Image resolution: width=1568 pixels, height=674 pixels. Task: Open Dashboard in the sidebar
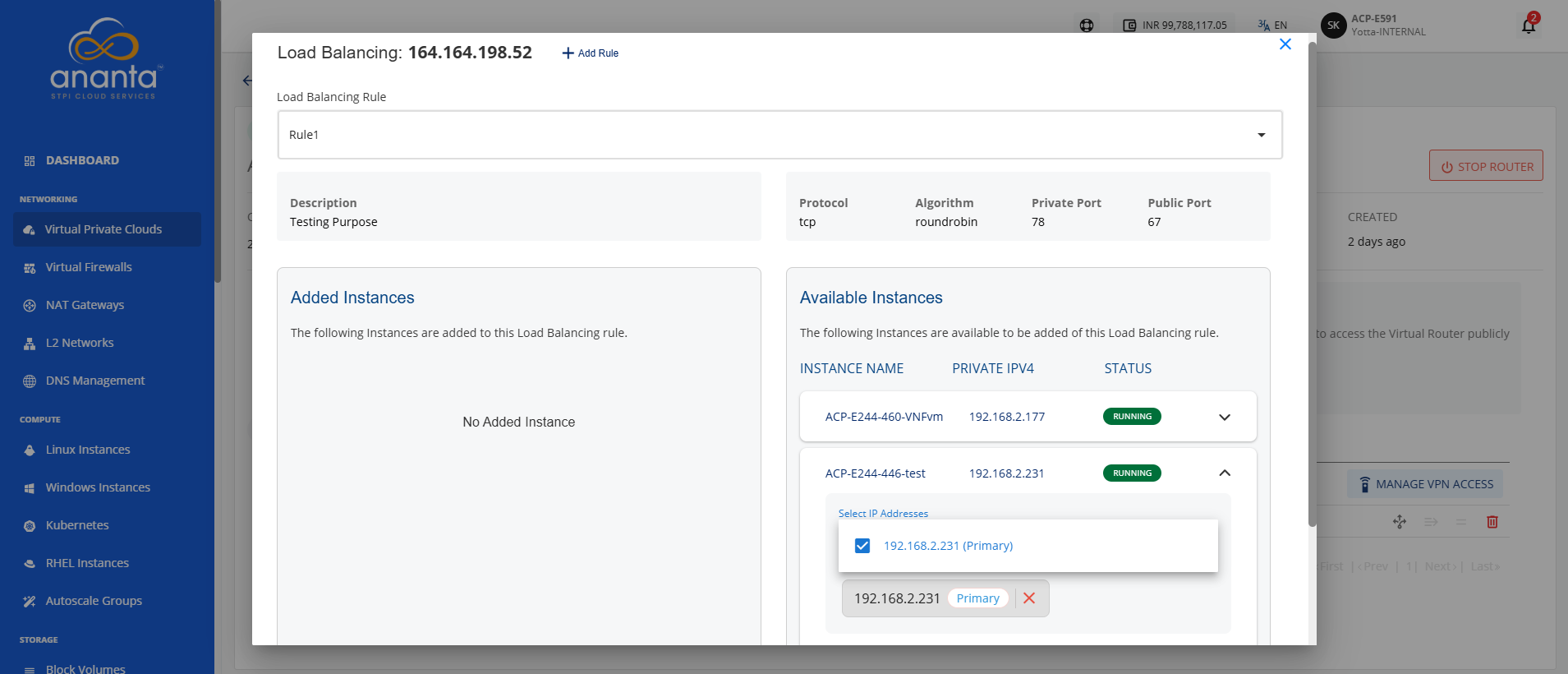(x=82, y=160)
